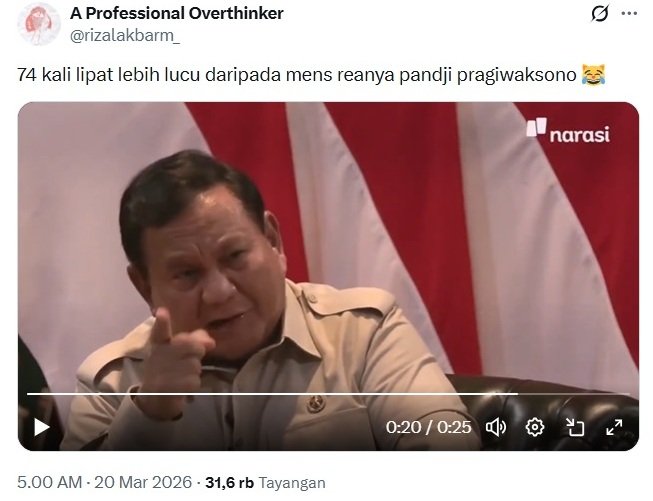Seek to the unplayed end of the timeline
This screenshot has height=501, width=653.
(x=574, y=394)
